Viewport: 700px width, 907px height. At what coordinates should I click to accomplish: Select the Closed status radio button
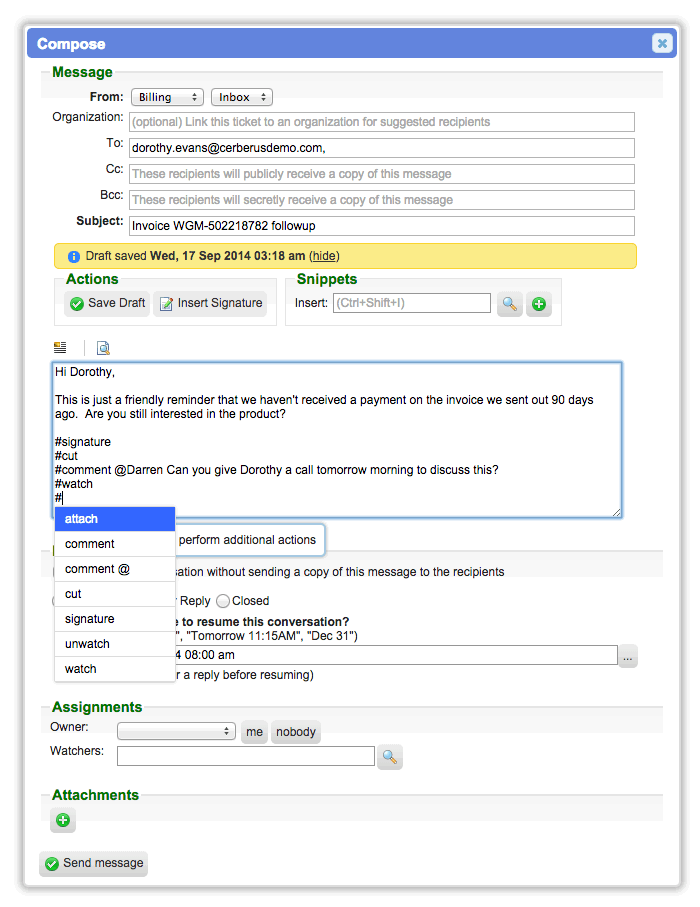(223, 602)
